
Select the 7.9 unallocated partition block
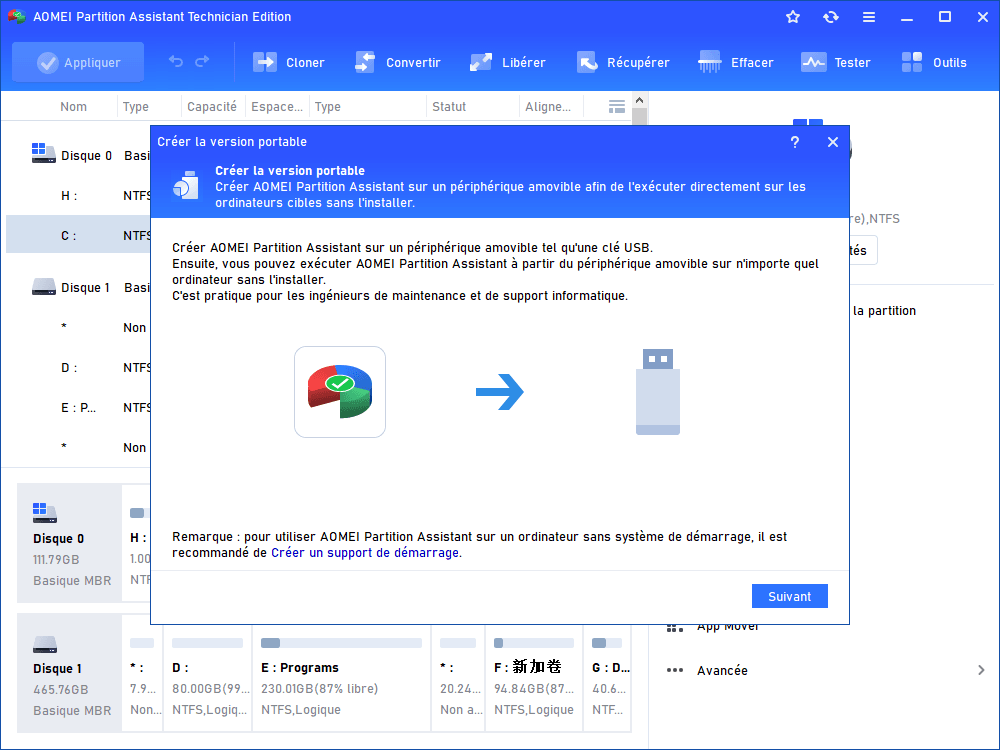[x=143, y=678]
